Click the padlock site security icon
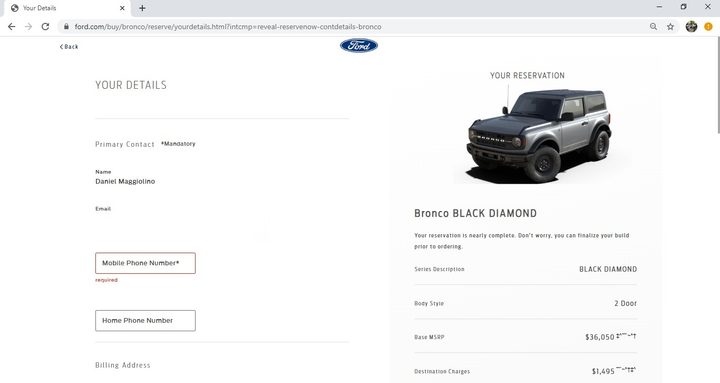720x383 pixels. tap(66, 27)
